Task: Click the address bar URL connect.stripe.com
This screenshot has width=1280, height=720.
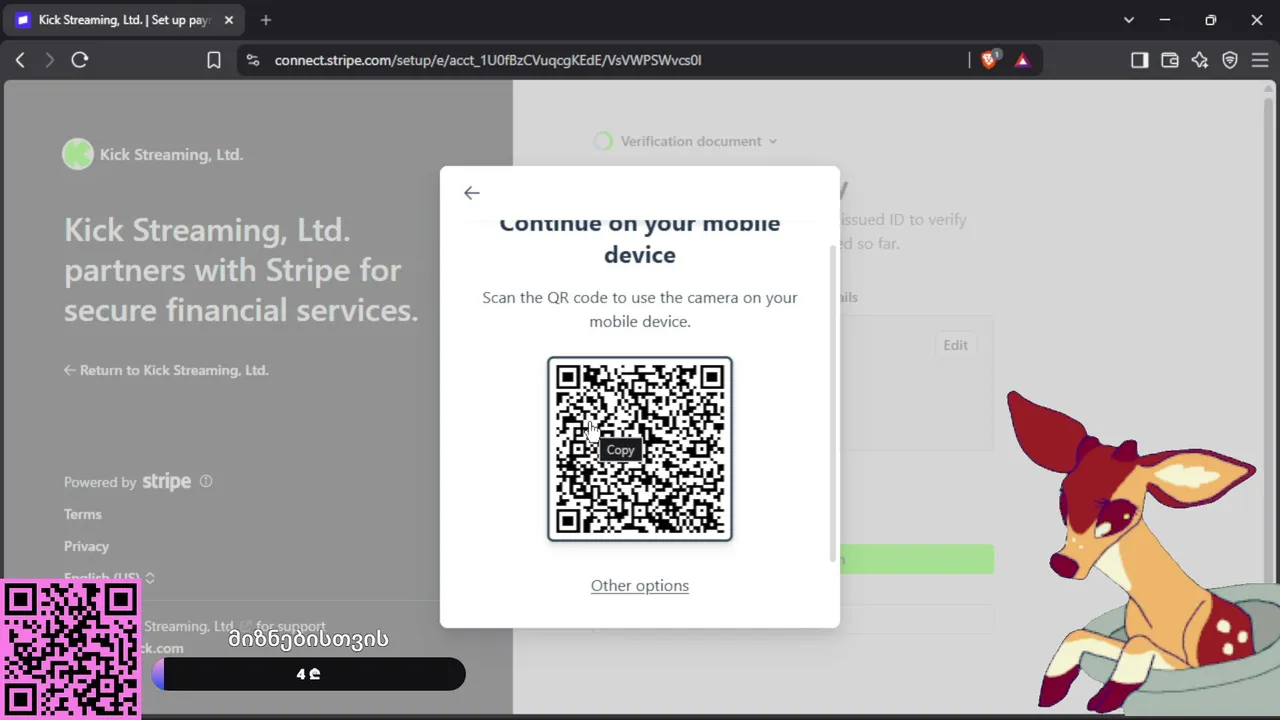Action: click(488, 60)
